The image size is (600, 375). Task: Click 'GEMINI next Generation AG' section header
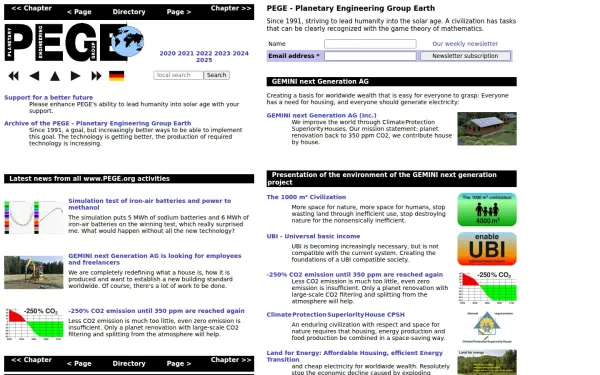point(391,82)
